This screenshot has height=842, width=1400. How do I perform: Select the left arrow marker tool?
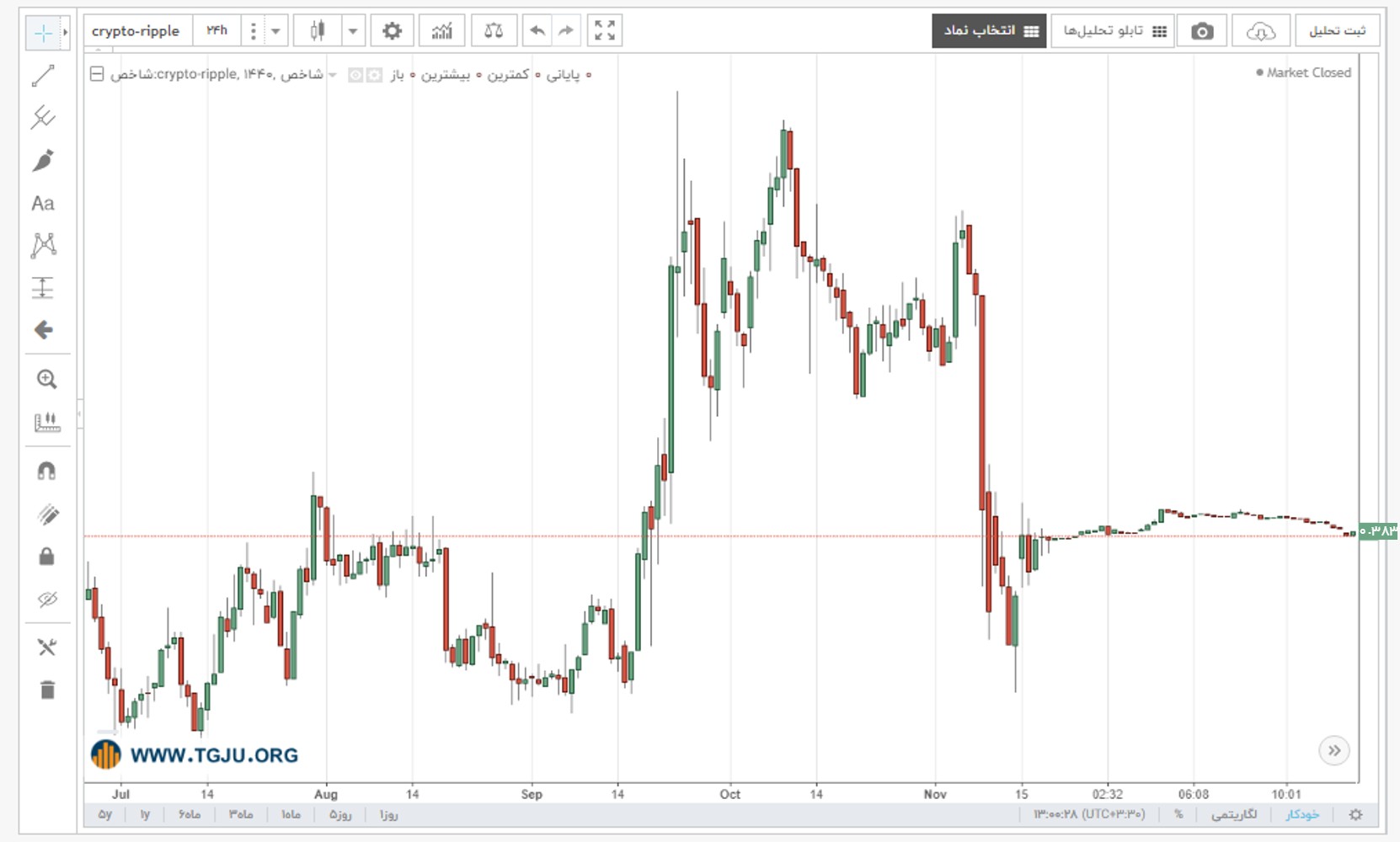pos(43,330)
